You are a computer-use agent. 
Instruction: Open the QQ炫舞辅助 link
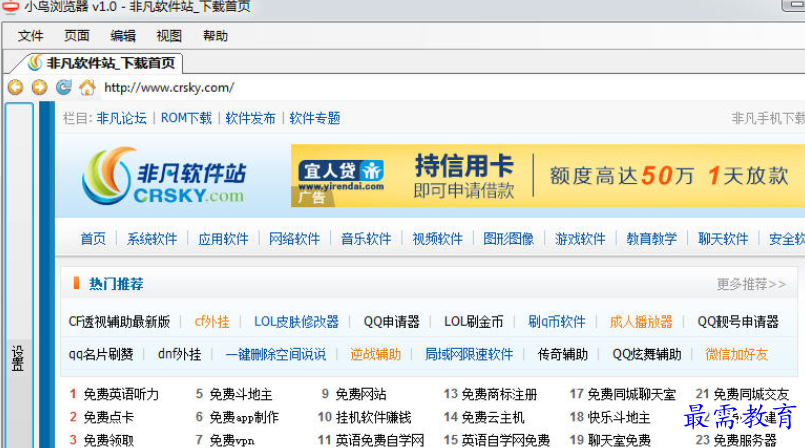click(x=647, y=354)
